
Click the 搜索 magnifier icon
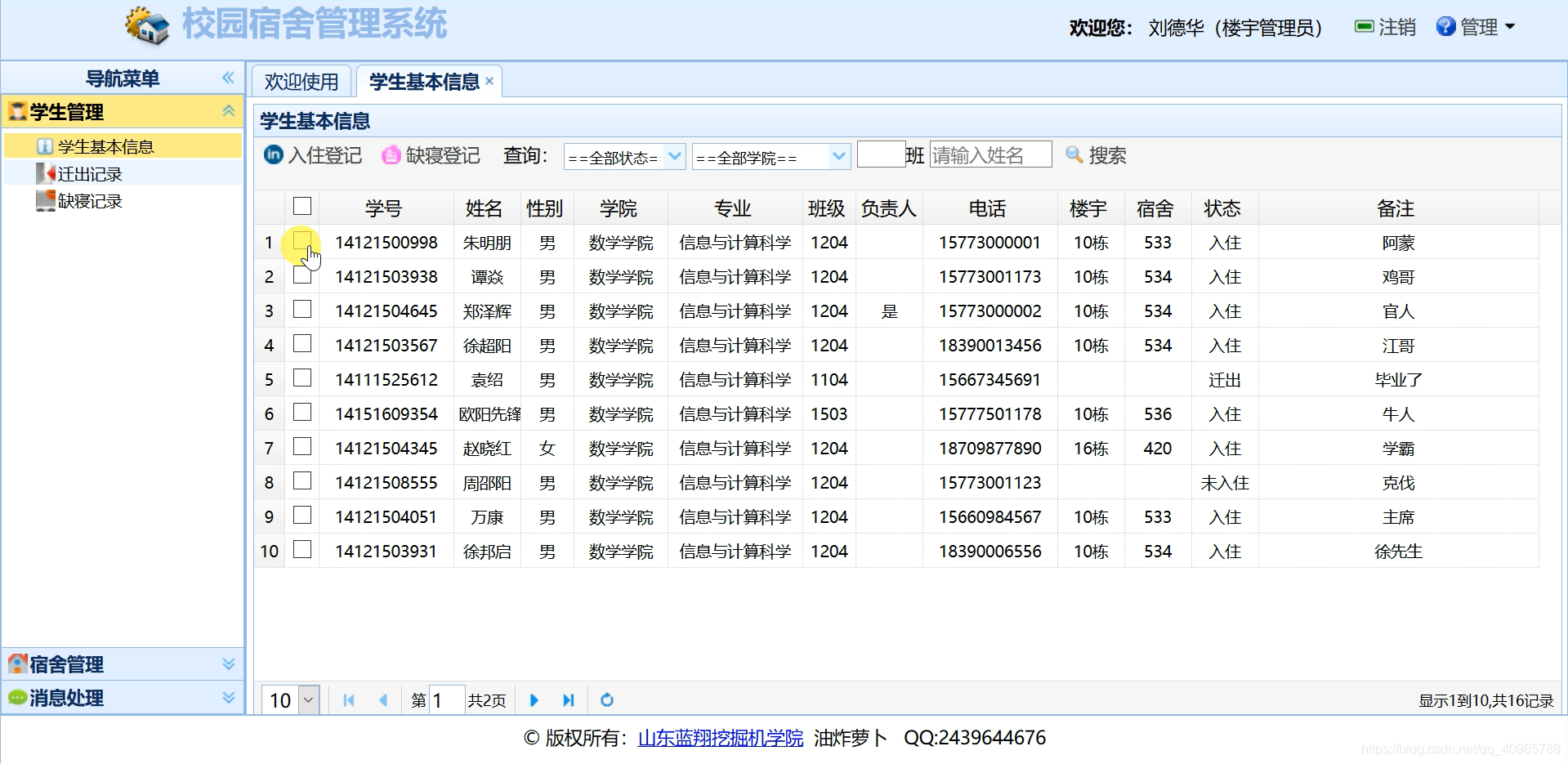[1074, 154]
